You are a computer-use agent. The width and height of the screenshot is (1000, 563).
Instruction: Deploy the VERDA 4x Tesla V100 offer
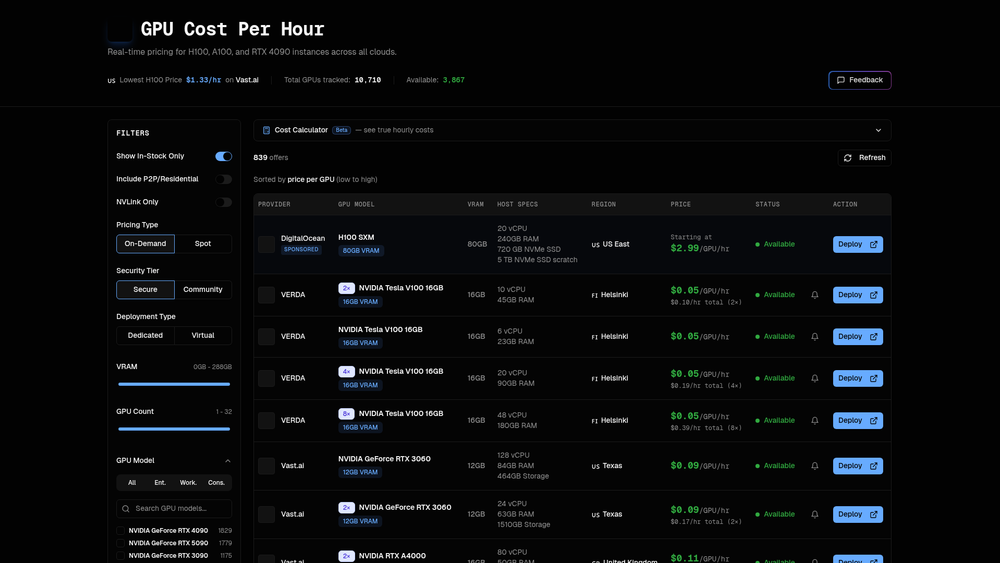point(858,379)
